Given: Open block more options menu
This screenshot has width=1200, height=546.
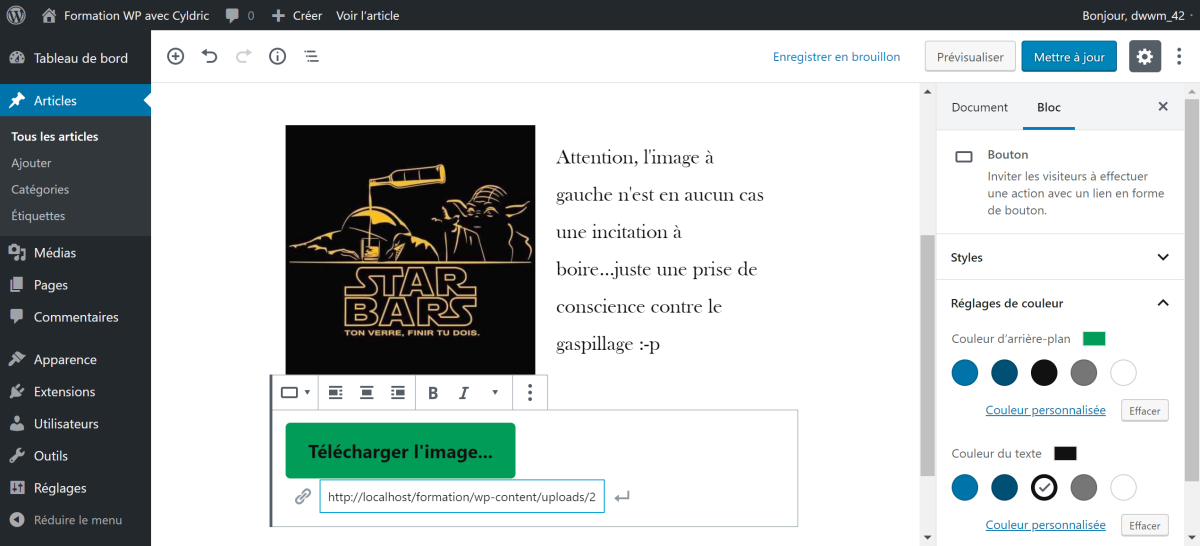Looking at the screenshot, I should (530, 393).
